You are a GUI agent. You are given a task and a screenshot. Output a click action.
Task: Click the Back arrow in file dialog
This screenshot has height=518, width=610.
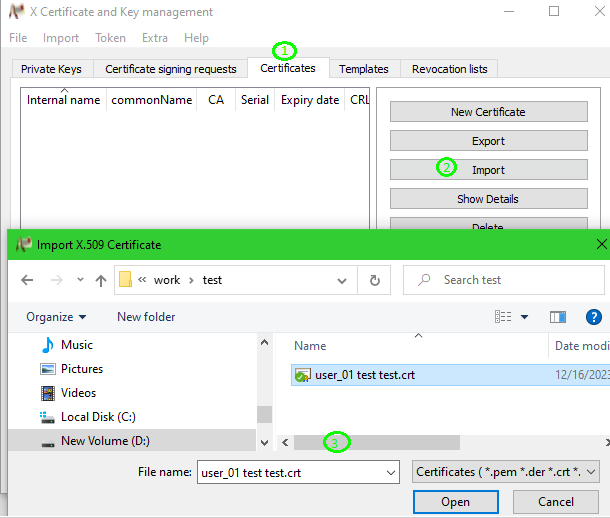27,281
